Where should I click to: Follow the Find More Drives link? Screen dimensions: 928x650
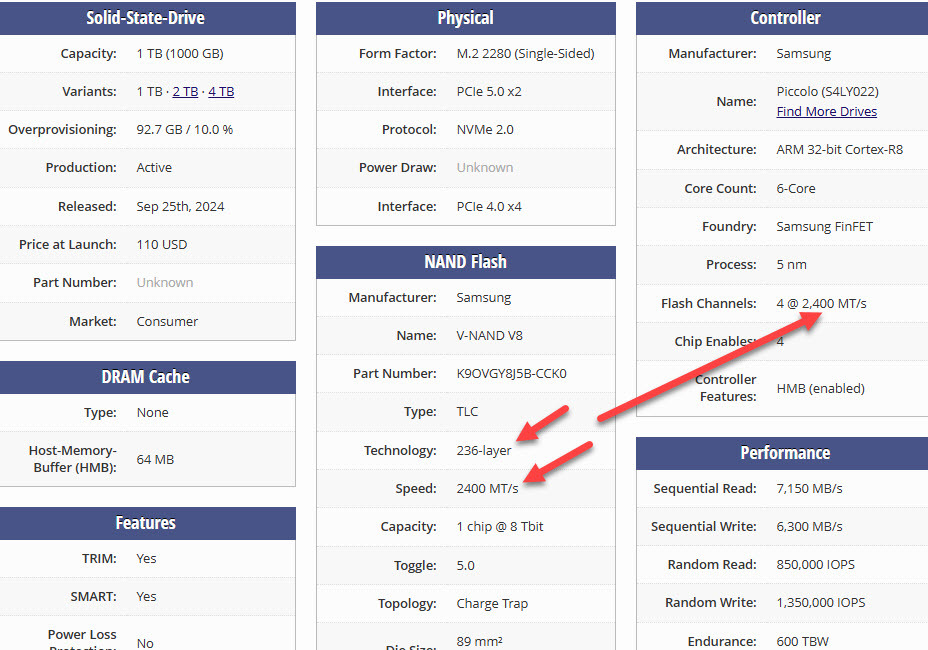coord(826,112)
